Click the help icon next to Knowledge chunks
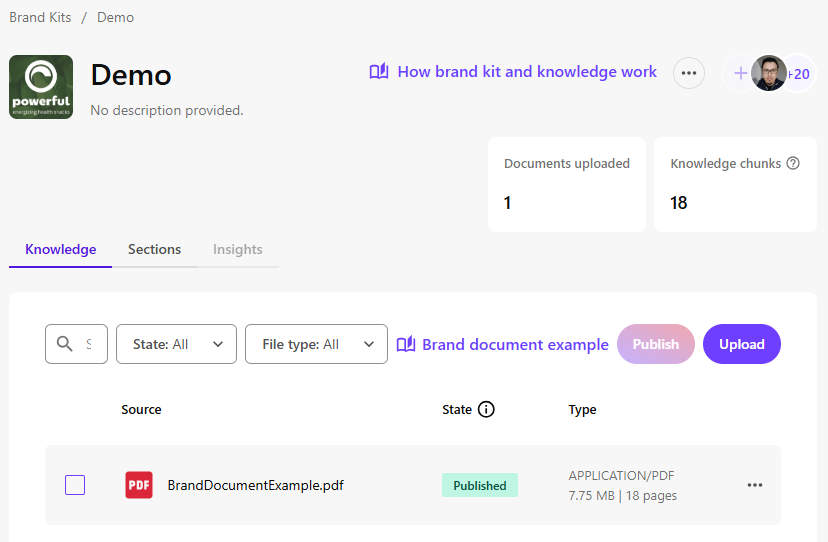 click(x=793, y=164)
